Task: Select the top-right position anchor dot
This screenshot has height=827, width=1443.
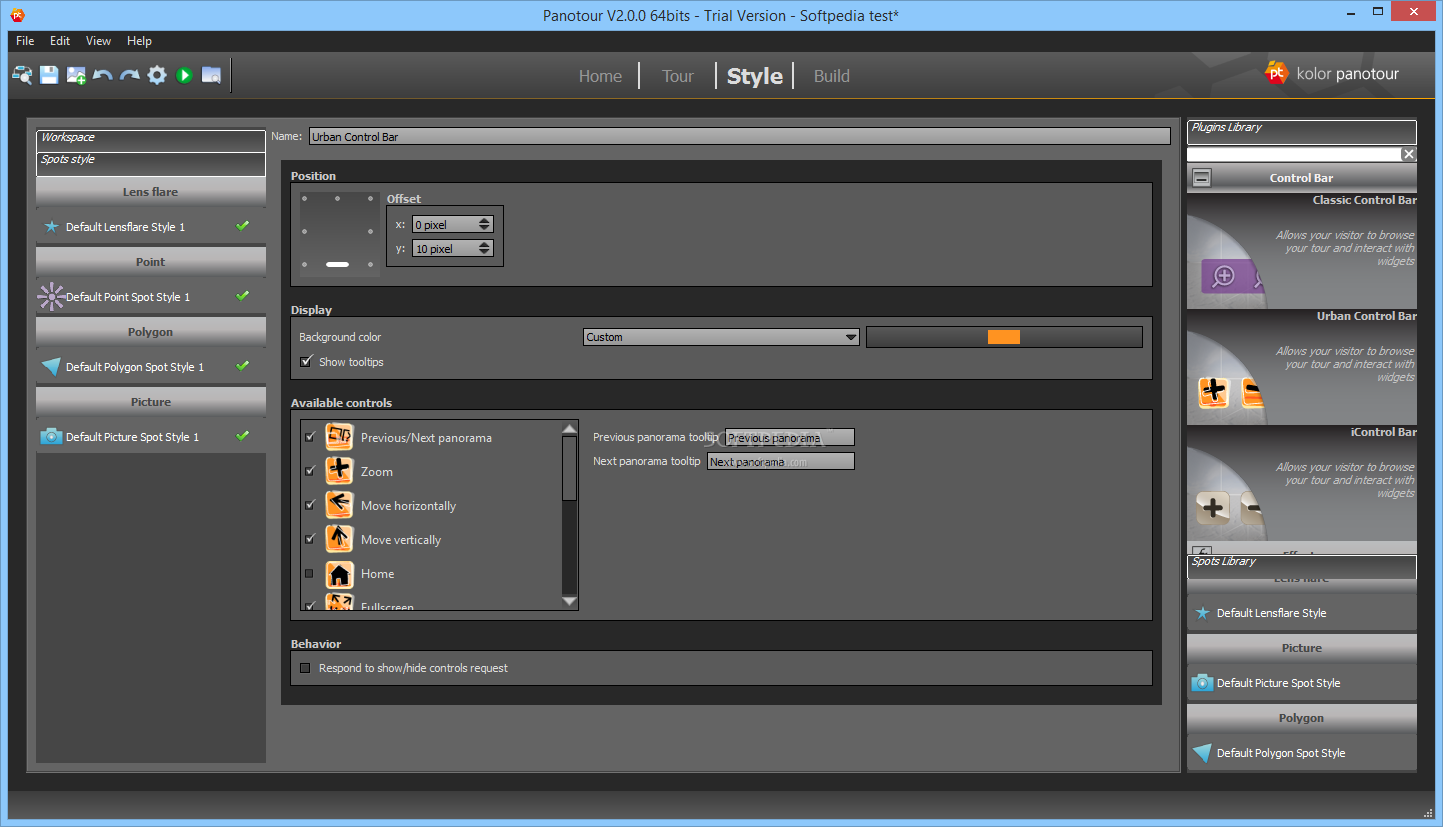Action: click(x=371, y=199)
